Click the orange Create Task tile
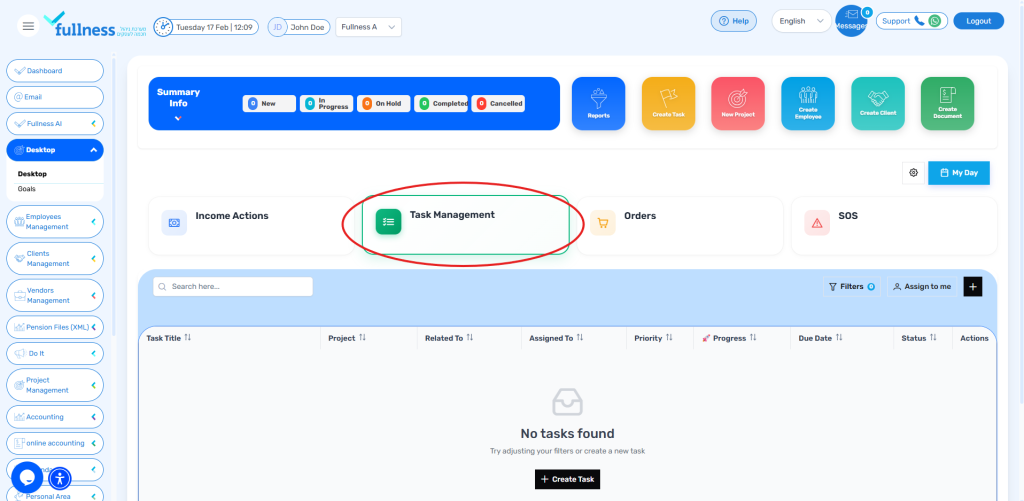Screen dimensions: 1024x501 click(x=668, y=103)
